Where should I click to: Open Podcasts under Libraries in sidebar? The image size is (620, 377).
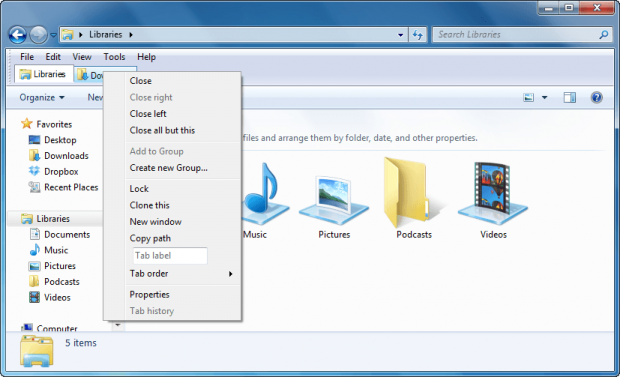pos(62,282)
